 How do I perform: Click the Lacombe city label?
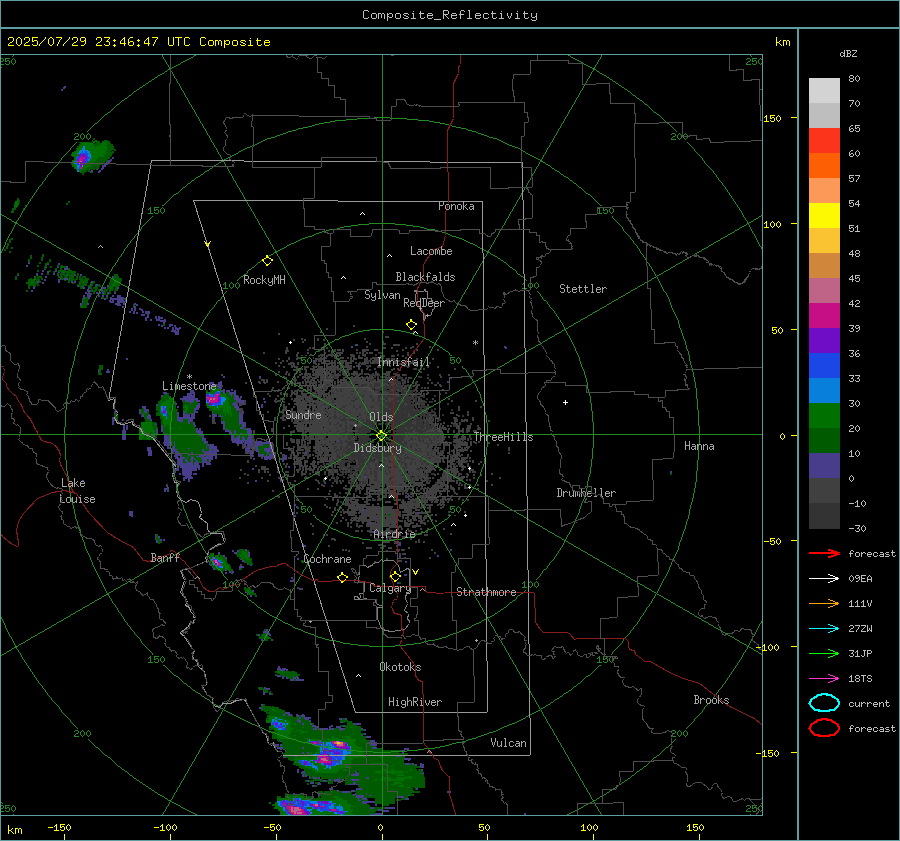[431, 251]
